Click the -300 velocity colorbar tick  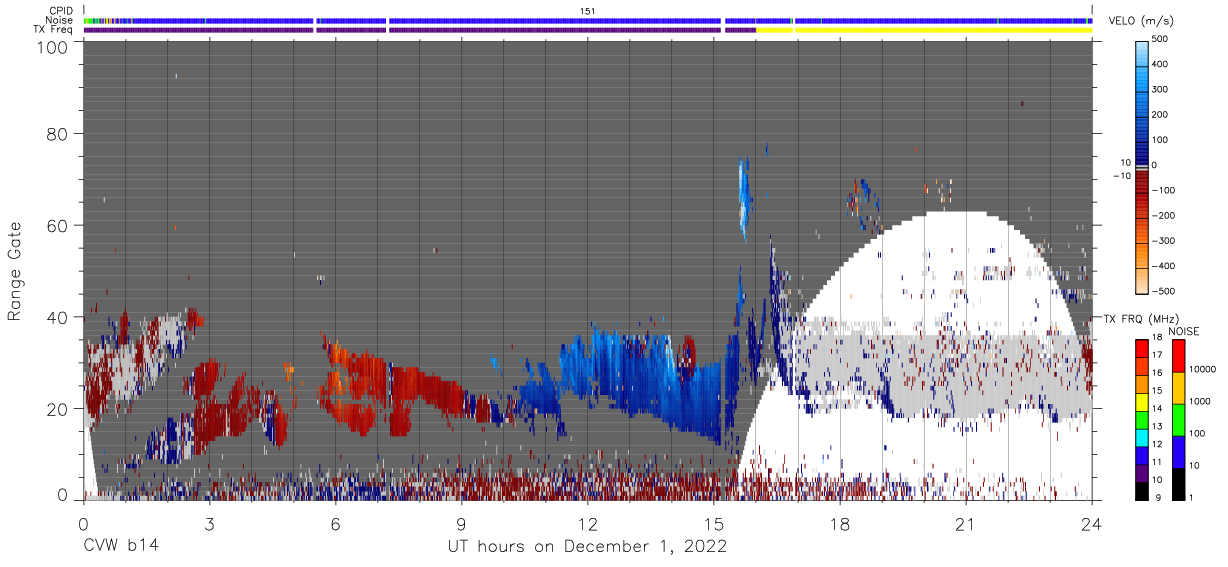click(1163, 241)
